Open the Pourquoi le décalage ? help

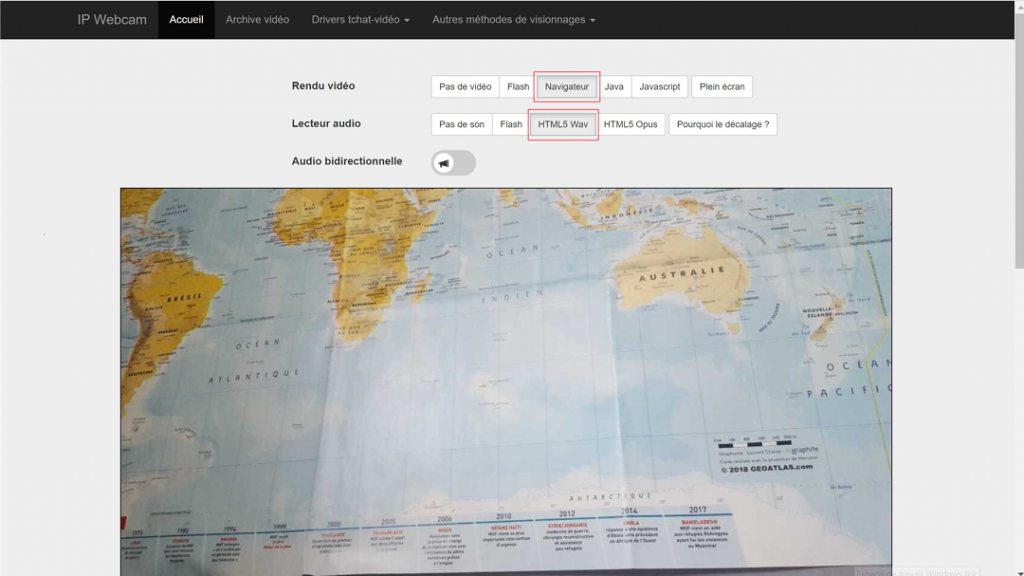pyautogui.click(x=722, y=125)
